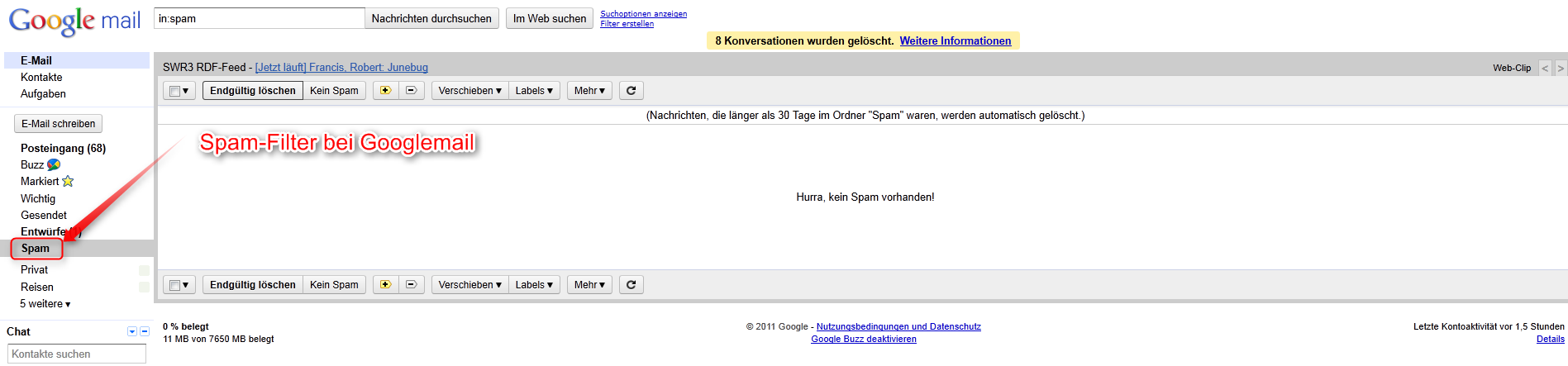Mark as not important in top toolbar
1568x366 pixels.
(x=412, y=91)
